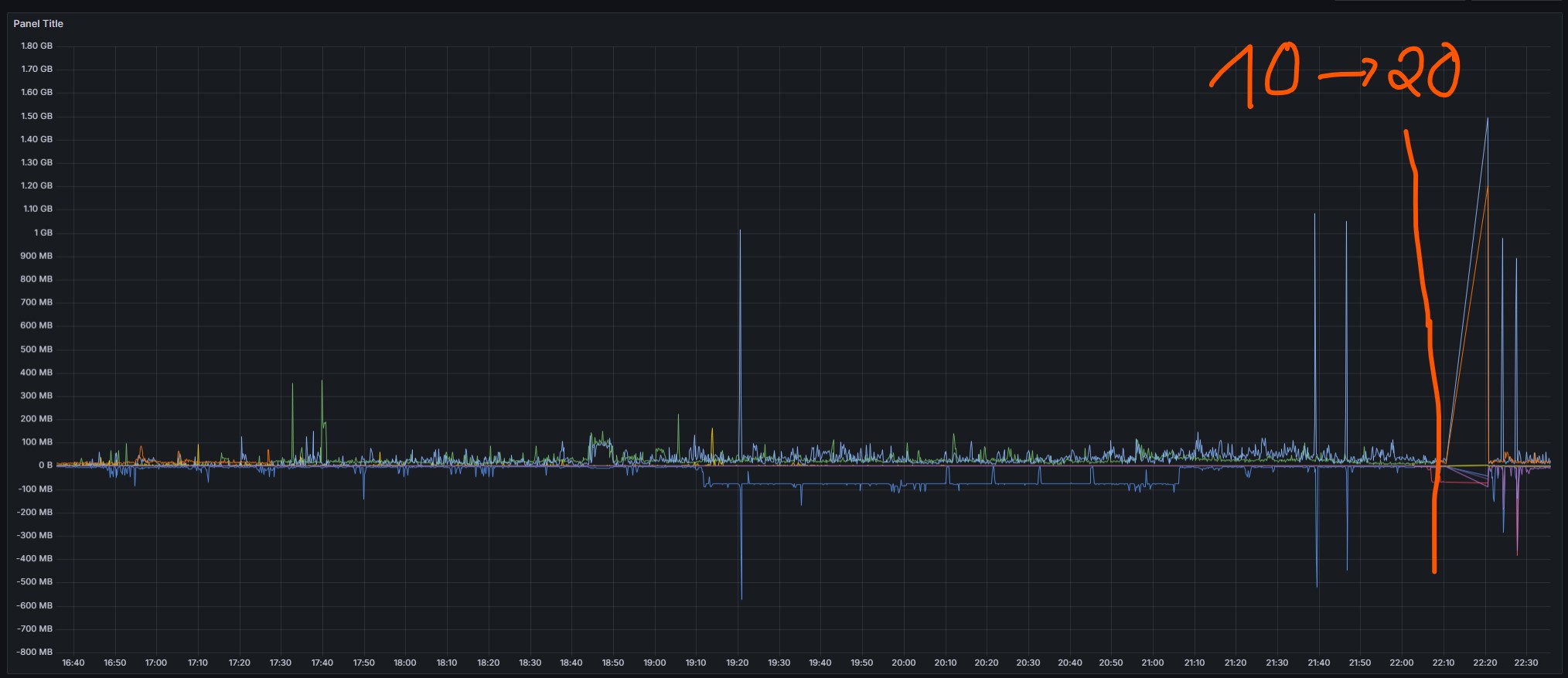
Task: Click the 19:20 time axis label
Action: pyautogui.click(x=738, y=663)
